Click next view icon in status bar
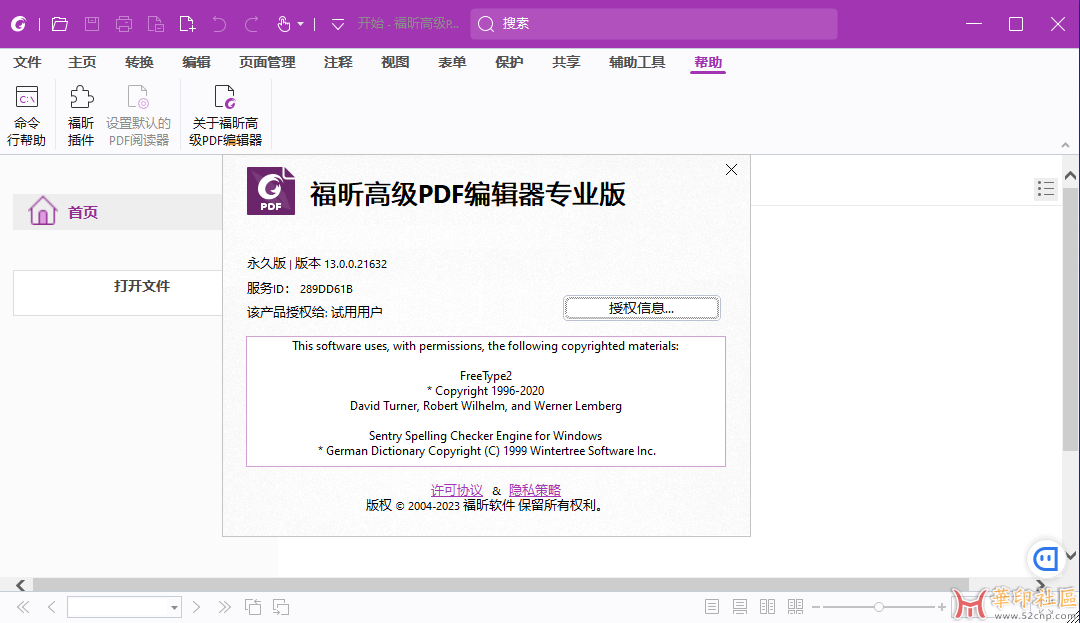The width and height of the screenshot is (1080, 623). [281, 607]
